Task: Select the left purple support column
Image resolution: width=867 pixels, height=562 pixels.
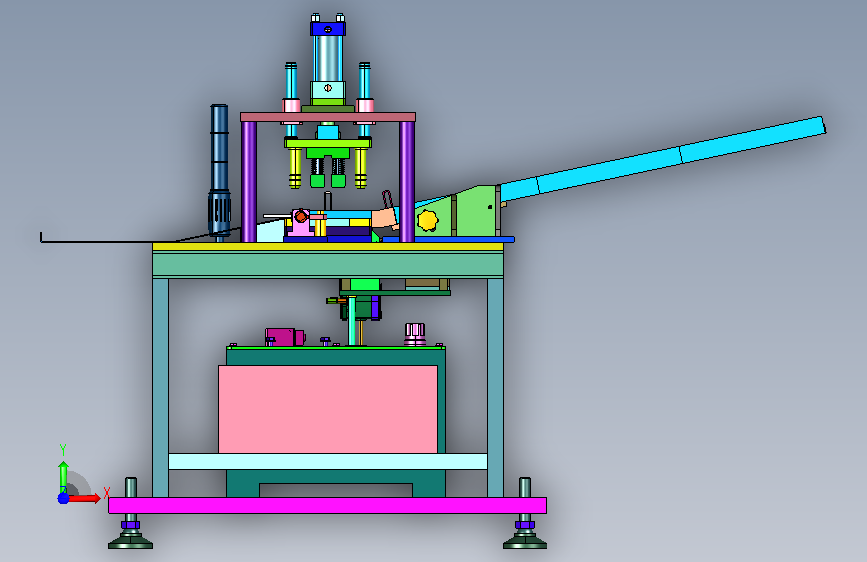Action: click(249, 181)
